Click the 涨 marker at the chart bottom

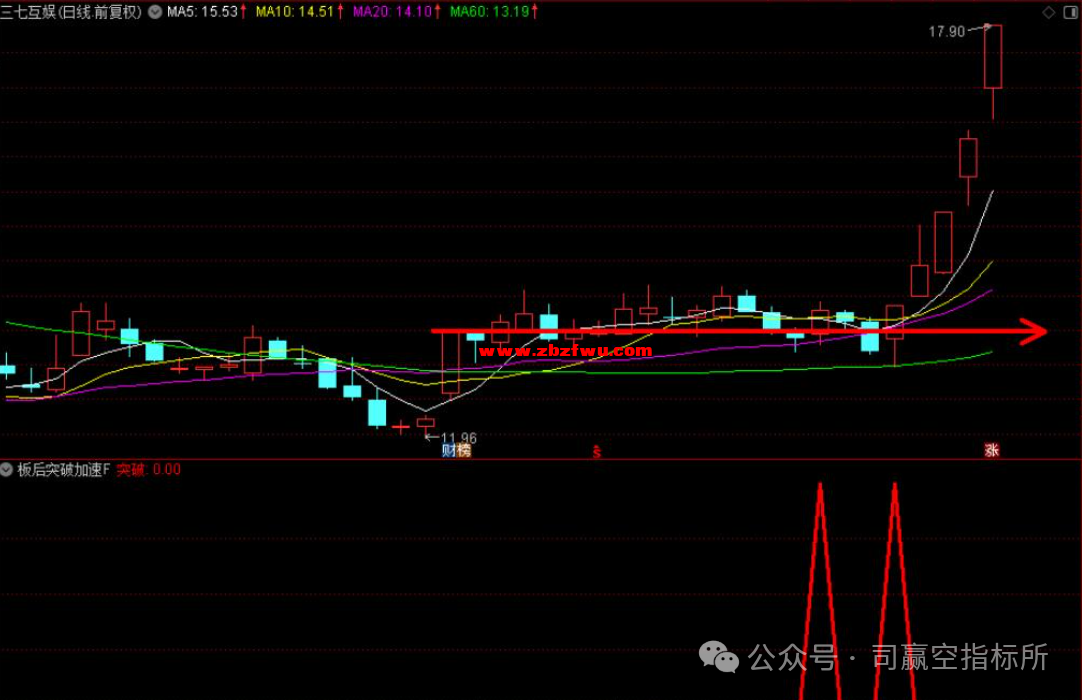click(992, 450)
